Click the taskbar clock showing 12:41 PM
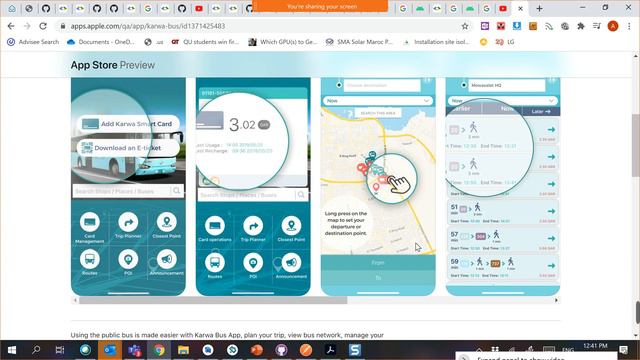This screenshot has height=360, width=640. [x=595, y=346]
